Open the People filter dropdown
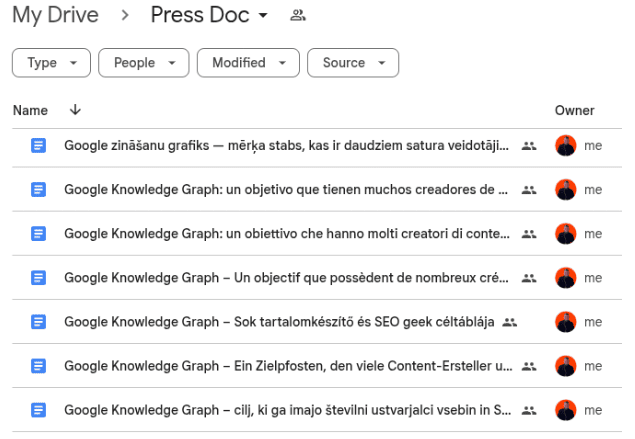This screenshot has width=635, height=439. point(144,63)
